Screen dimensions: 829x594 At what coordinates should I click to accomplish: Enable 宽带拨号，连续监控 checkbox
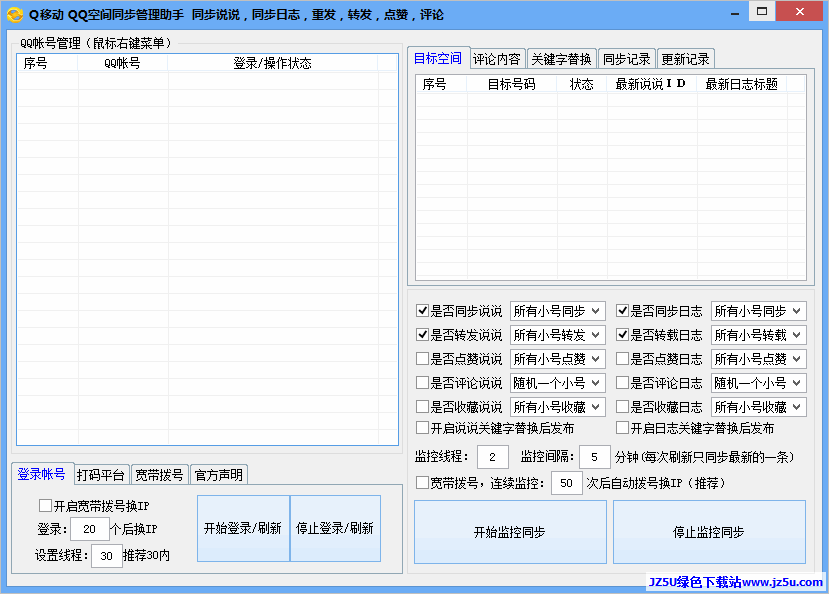422,482
